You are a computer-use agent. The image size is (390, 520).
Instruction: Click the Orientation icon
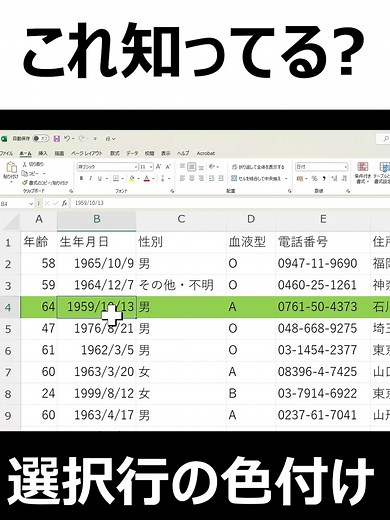click(x=212, y=167)
